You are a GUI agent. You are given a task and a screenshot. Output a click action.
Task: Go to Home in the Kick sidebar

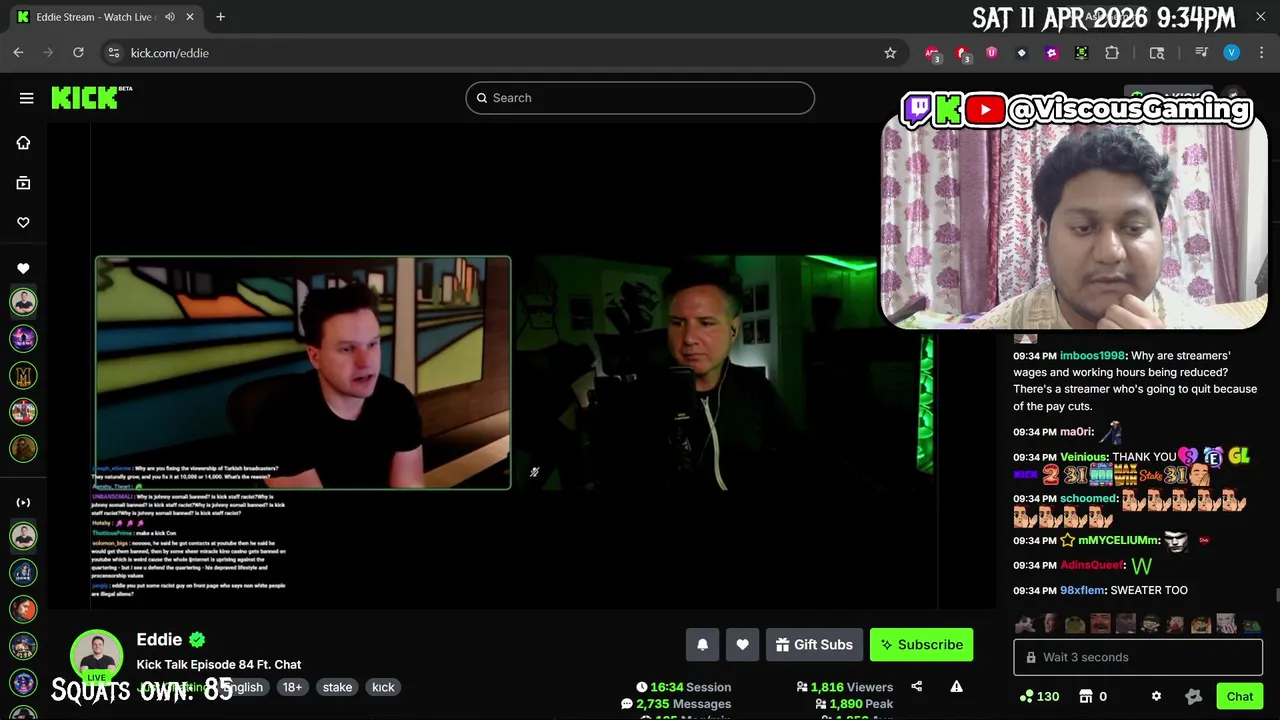[23, 143]
